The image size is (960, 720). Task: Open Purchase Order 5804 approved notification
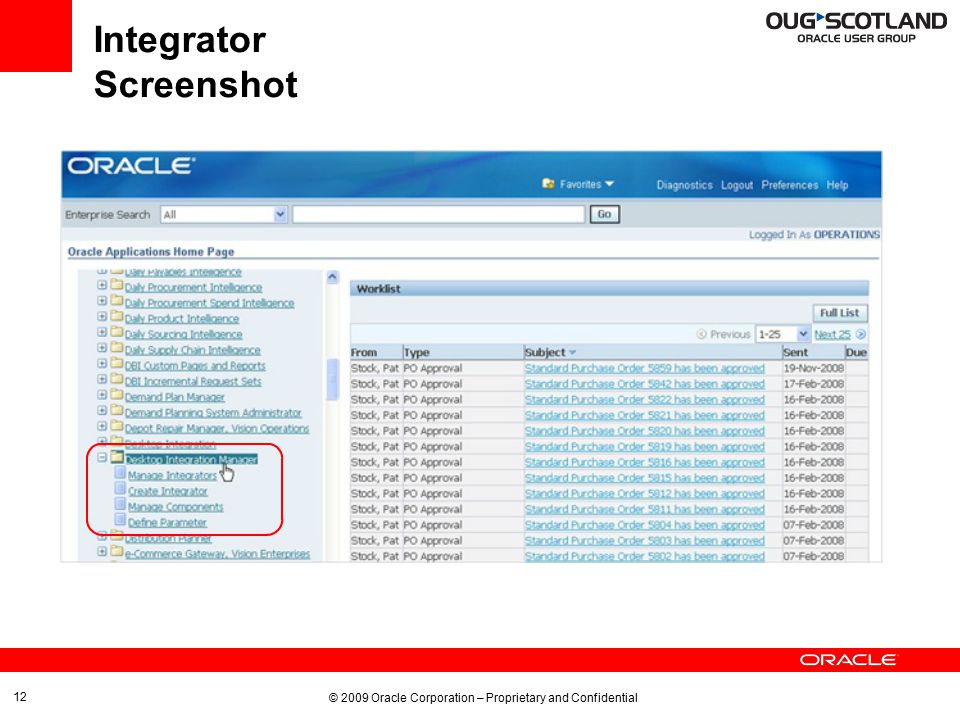(645, 525)
